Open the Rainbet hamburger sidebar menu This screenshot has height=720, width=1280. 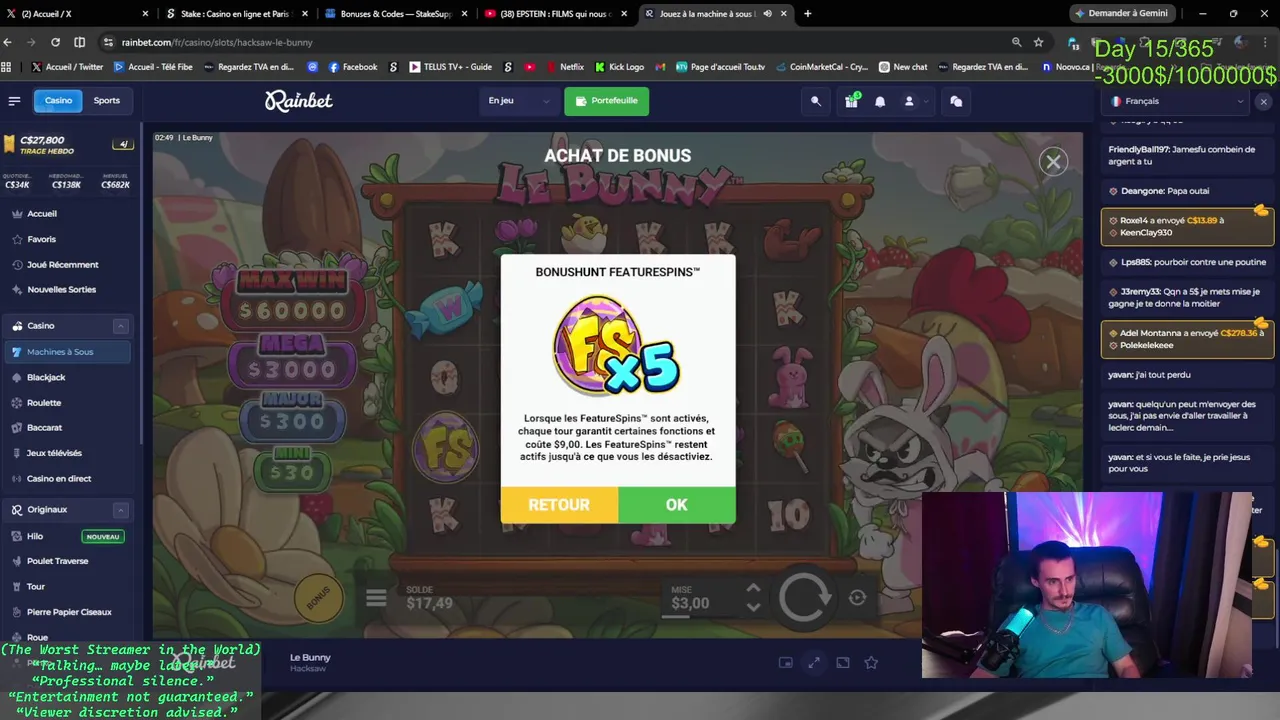[x=14, y=101]
